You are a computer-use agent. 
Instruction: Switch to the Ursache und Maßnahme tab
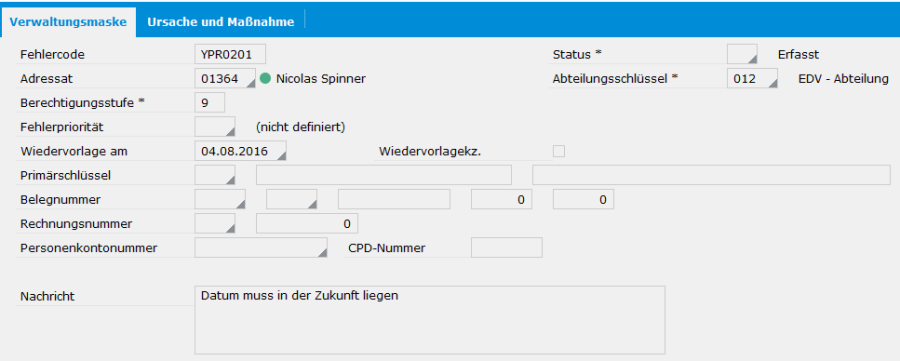(220, 22)
